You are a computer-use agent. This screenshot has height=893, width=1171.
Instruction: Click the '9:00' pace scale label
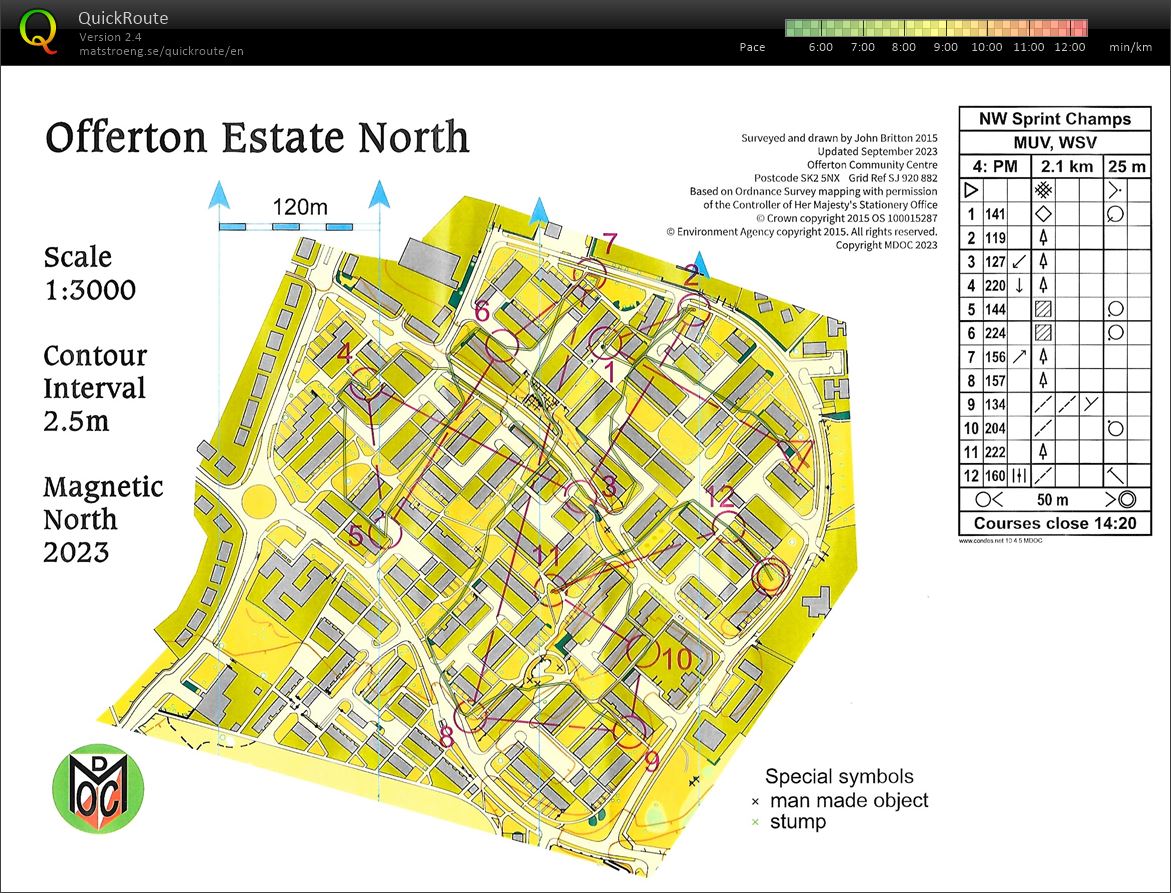(945, 47)
